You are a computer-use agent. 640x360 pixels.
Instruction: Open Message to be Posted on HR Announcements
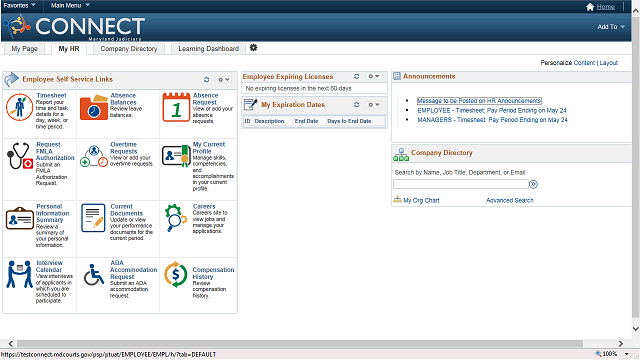click(x=479, y=100)
